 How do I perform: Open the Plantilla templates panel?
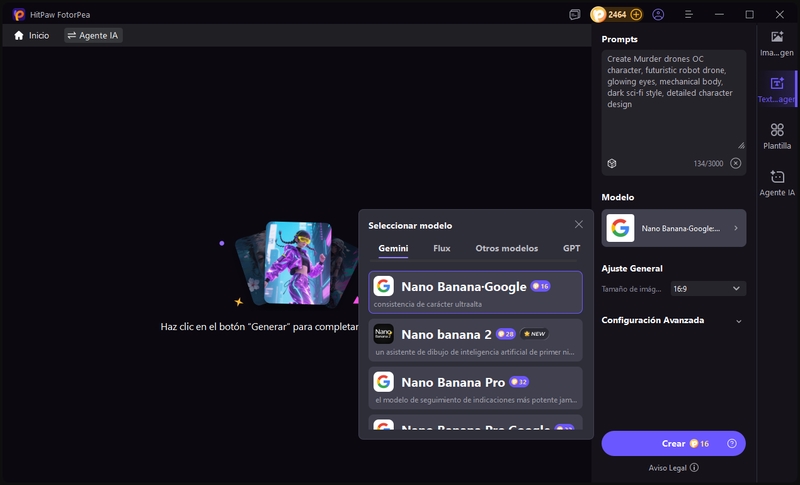coord(777,136)
